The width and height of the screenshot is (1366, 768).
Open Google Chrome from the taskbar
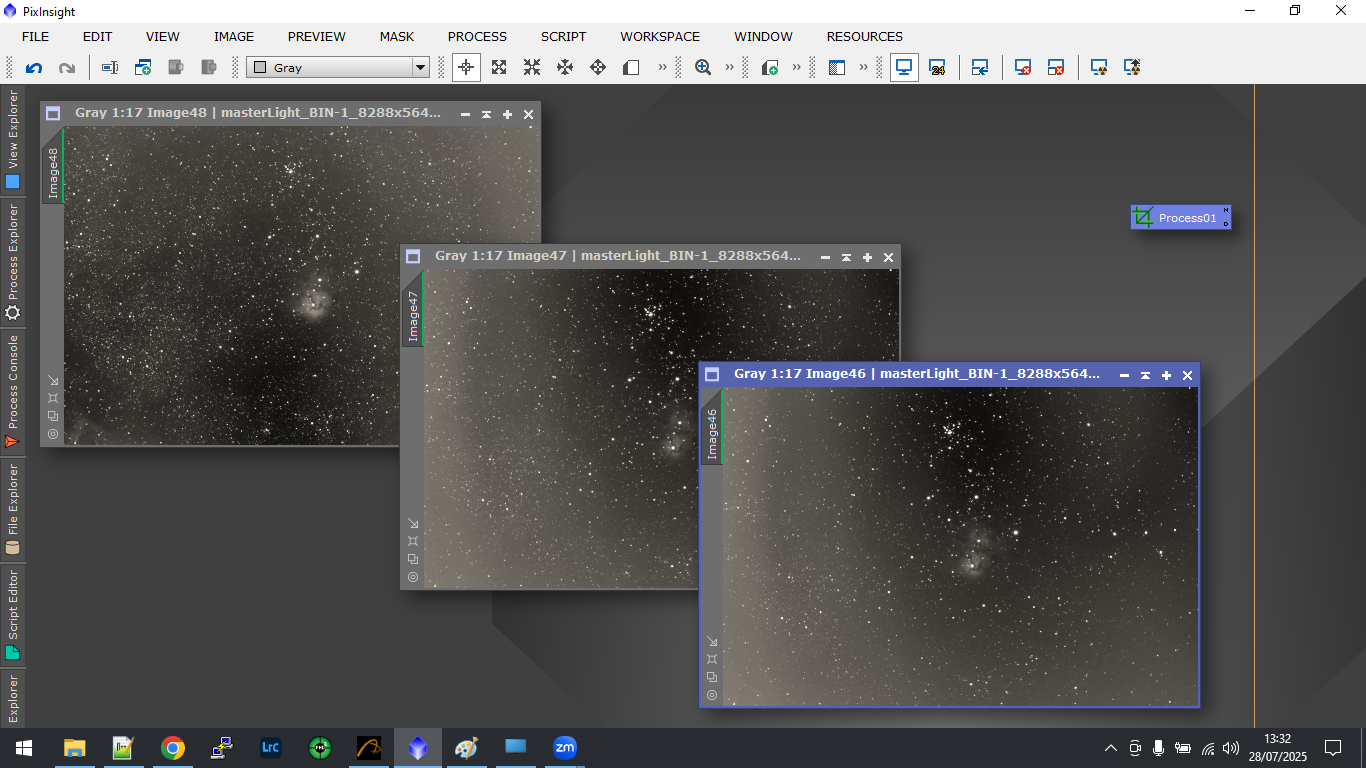tap(173, 748)
